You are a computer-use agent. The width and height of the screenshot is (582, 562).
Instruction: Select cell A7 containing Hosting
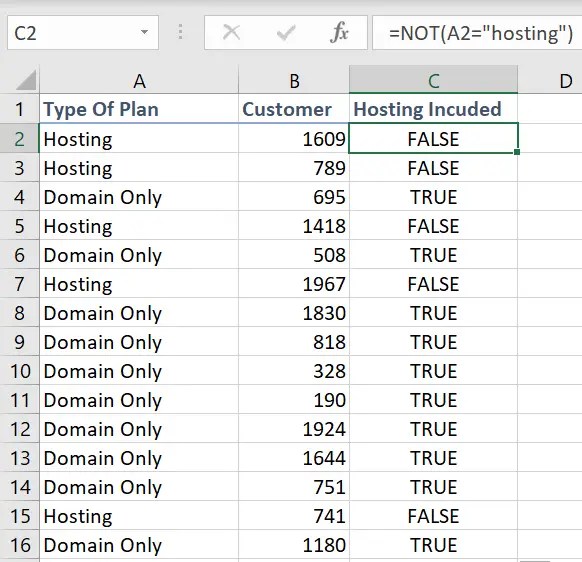point(139,284)
